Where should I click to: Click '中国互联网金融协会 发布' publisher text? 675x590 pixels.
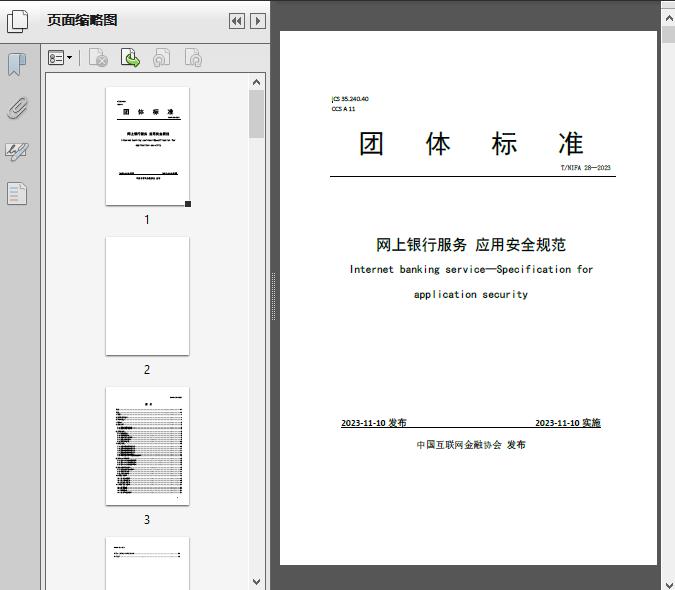pos(471,445)
